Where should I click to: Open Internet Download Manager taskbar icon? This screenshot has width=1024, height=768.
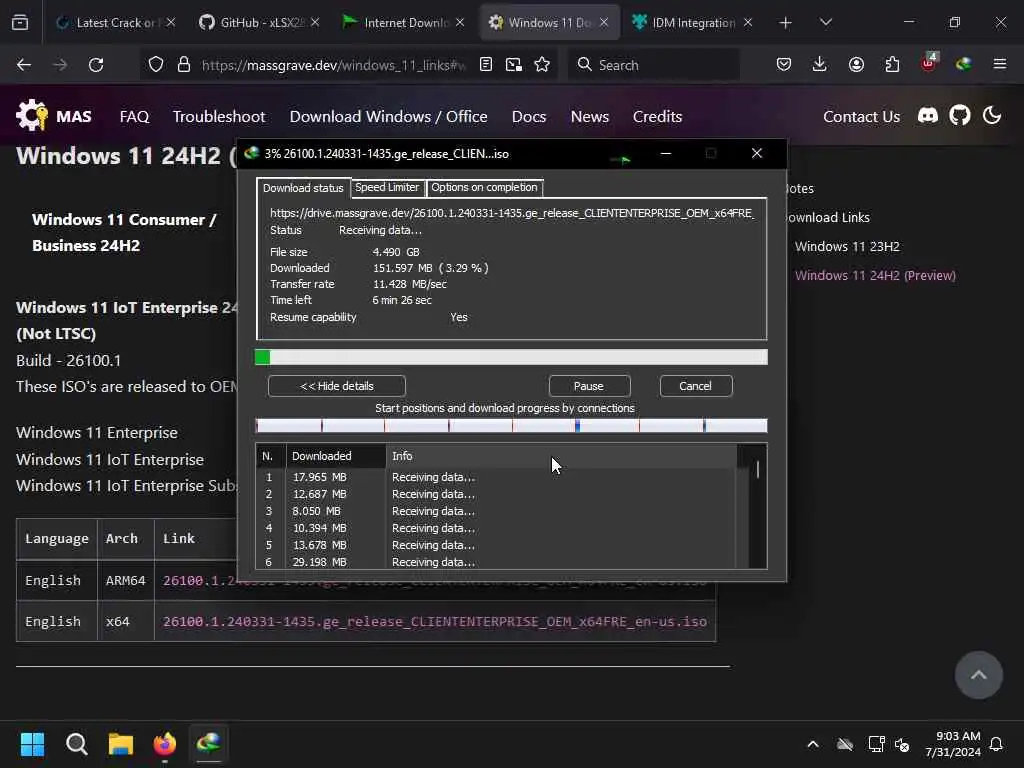coord(209,744)
